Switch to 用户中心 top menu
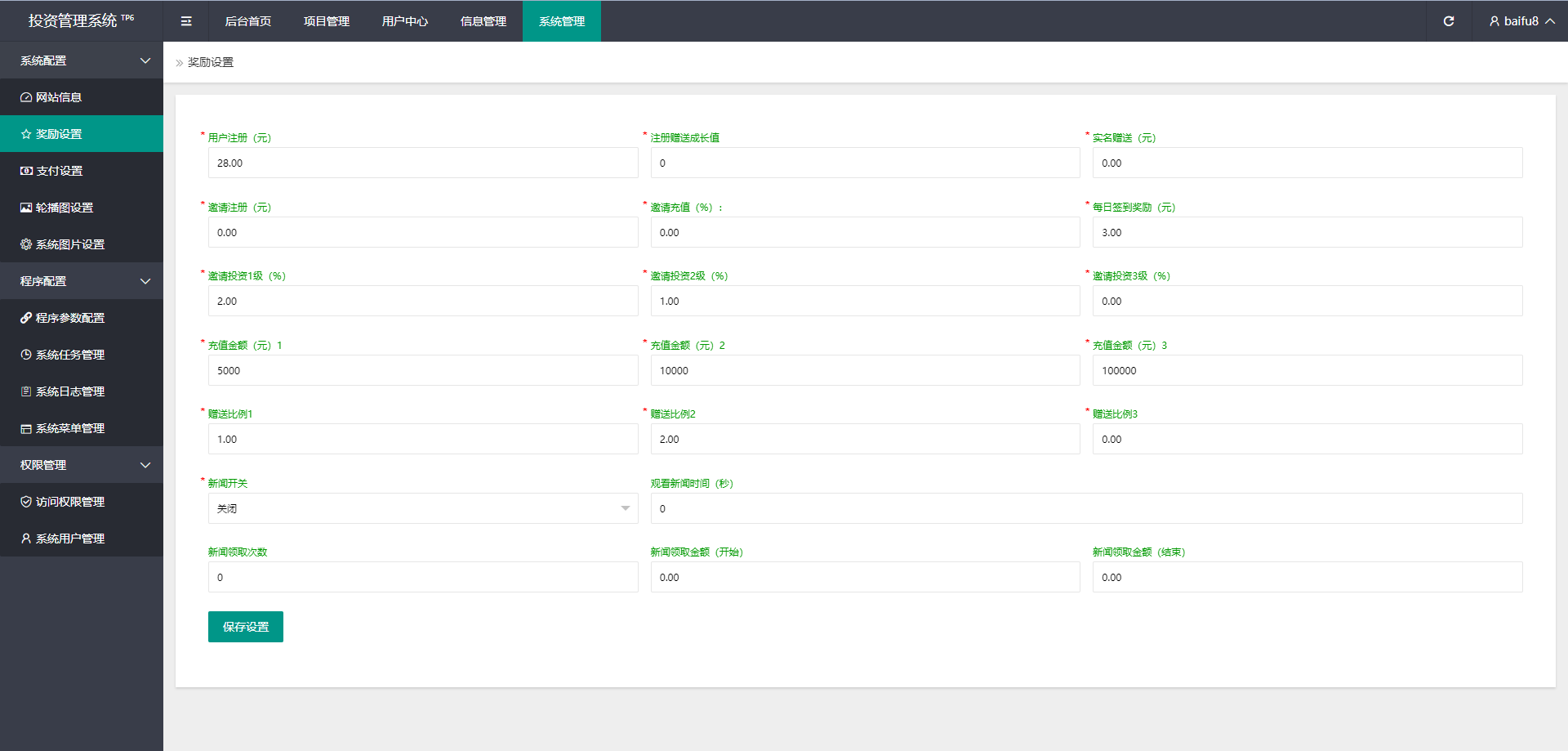 point(404,21)
